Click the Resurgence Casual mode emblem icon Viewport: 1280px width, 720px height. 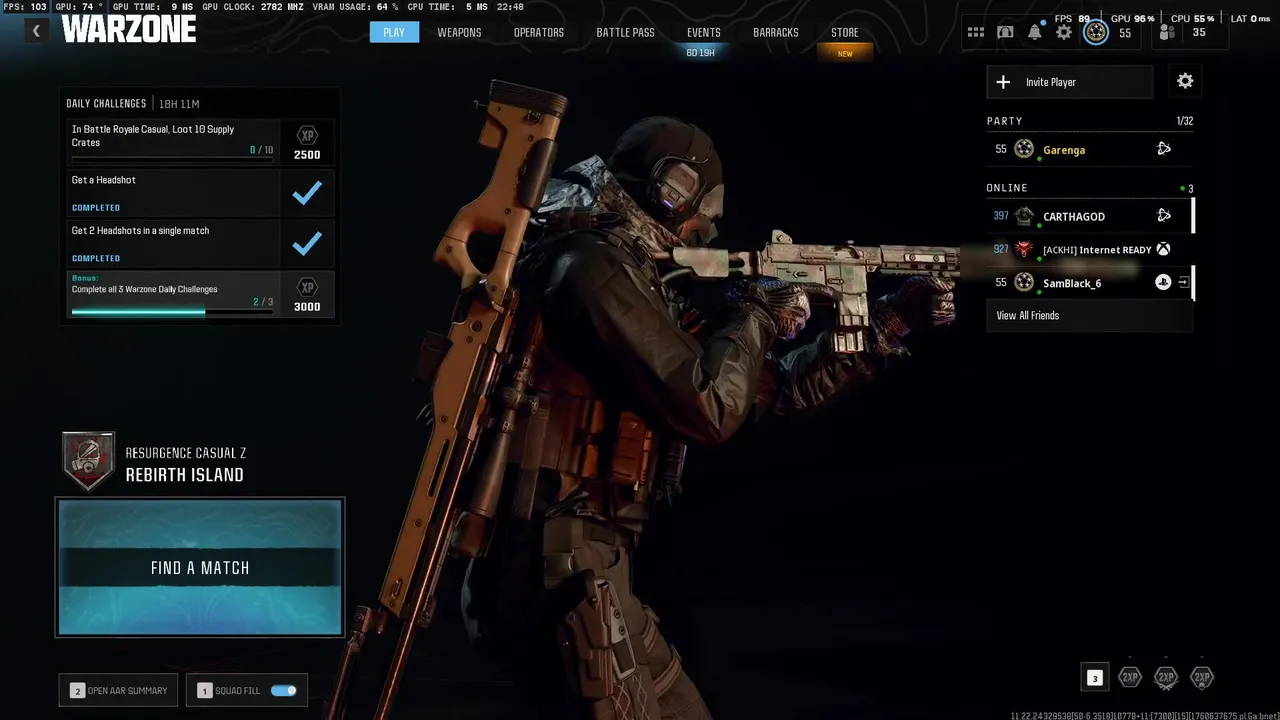tap(88, 461)
